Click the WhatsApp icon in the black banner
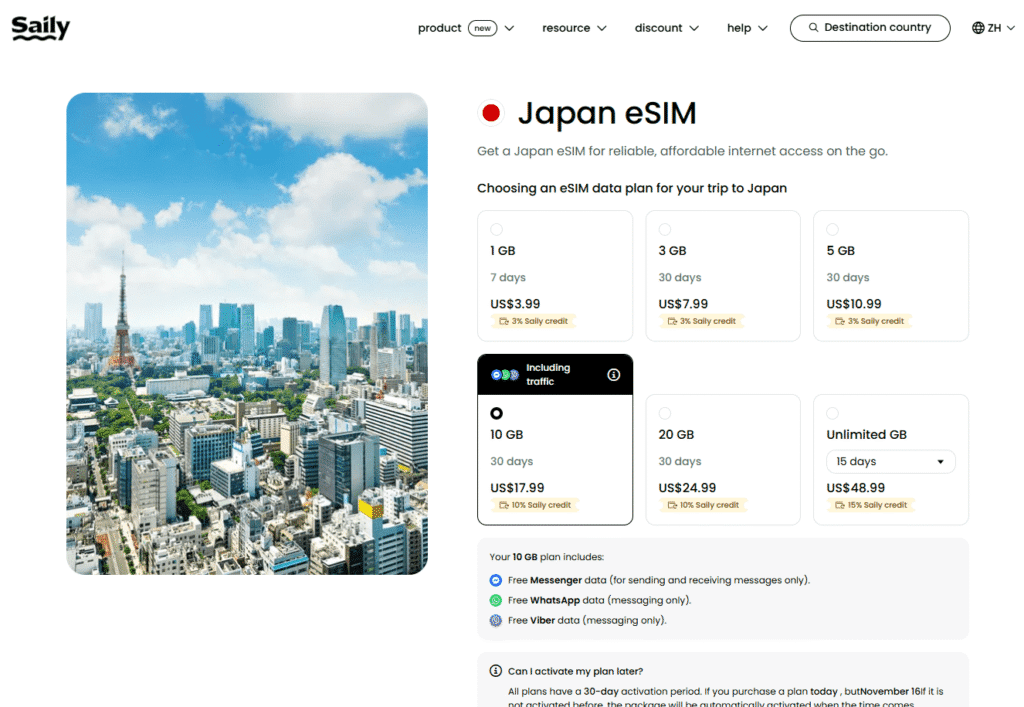 point(505,374)
